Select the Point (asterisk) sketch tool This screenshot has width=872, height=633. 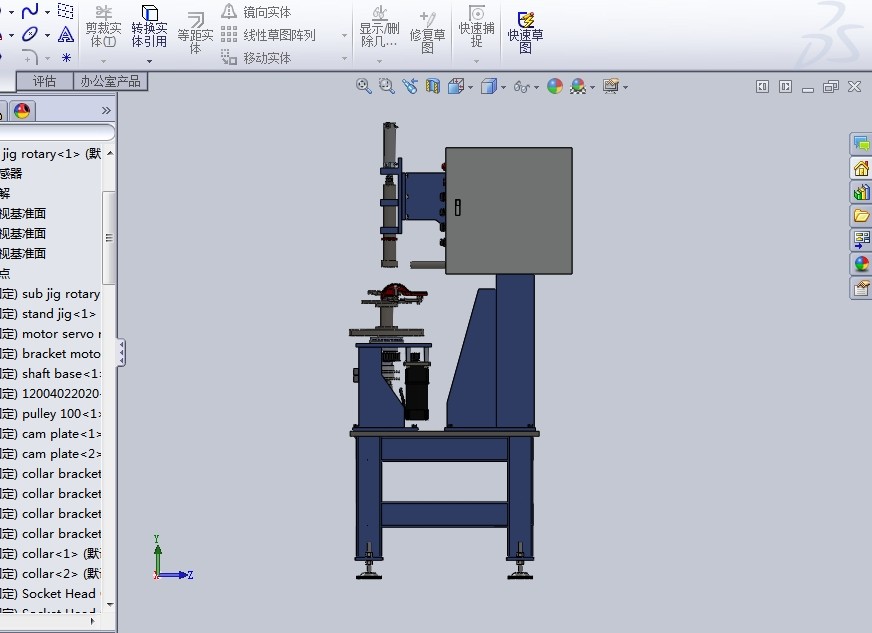tap(66, 57)
